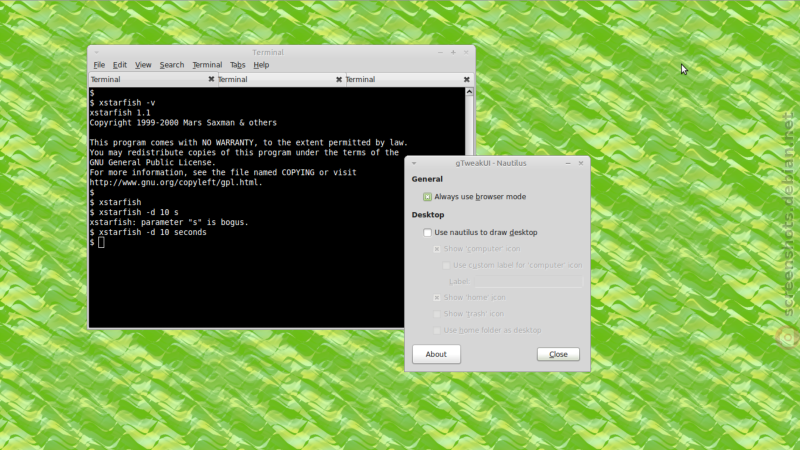Open gTweakUI window menu arrow
Image resolution: width=800 pixels, height=450 pixels.
point(414,163)
